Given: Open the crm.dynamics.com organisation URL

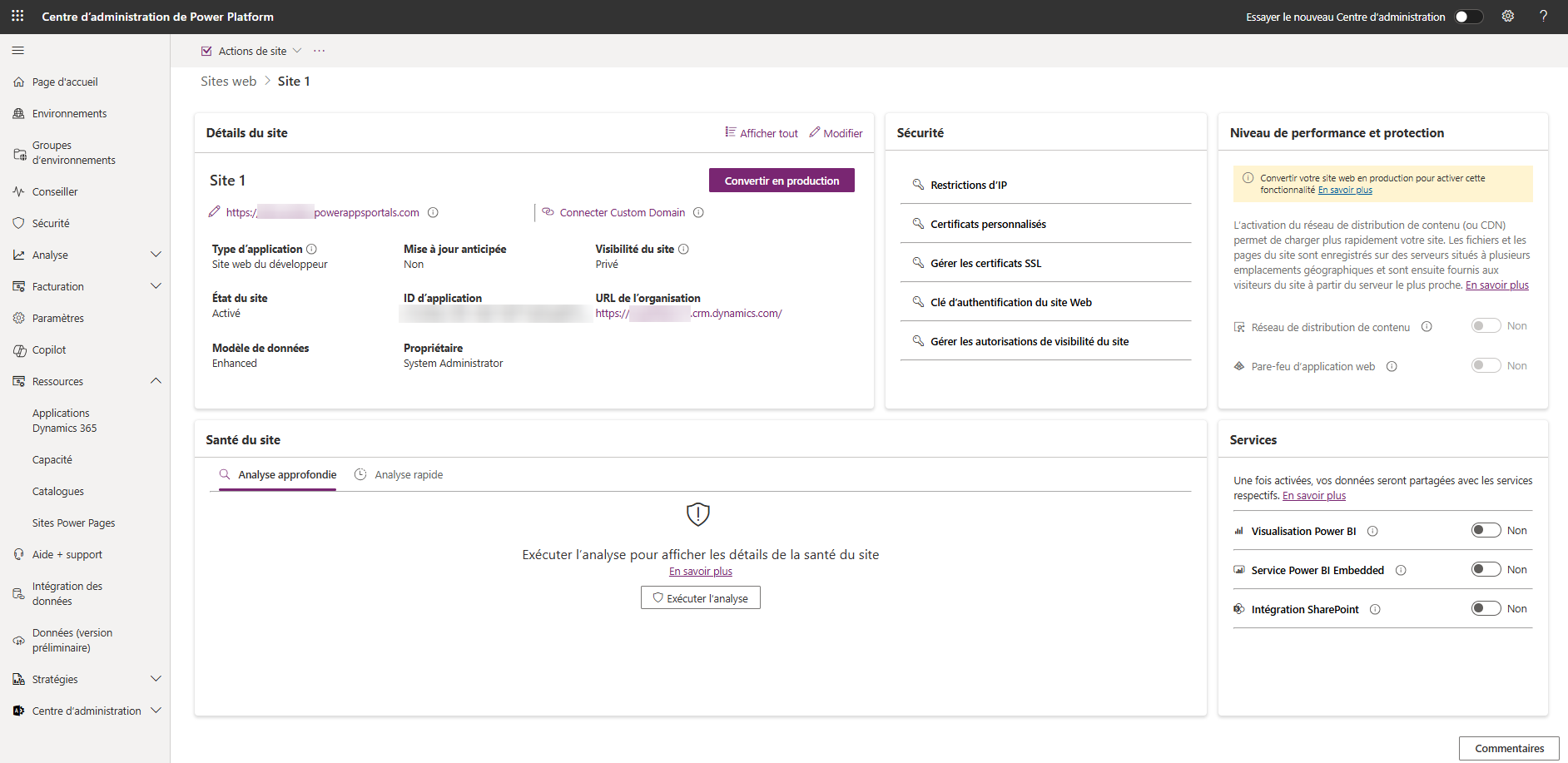Looking at the screenshot, I should (x=689, y=314).
